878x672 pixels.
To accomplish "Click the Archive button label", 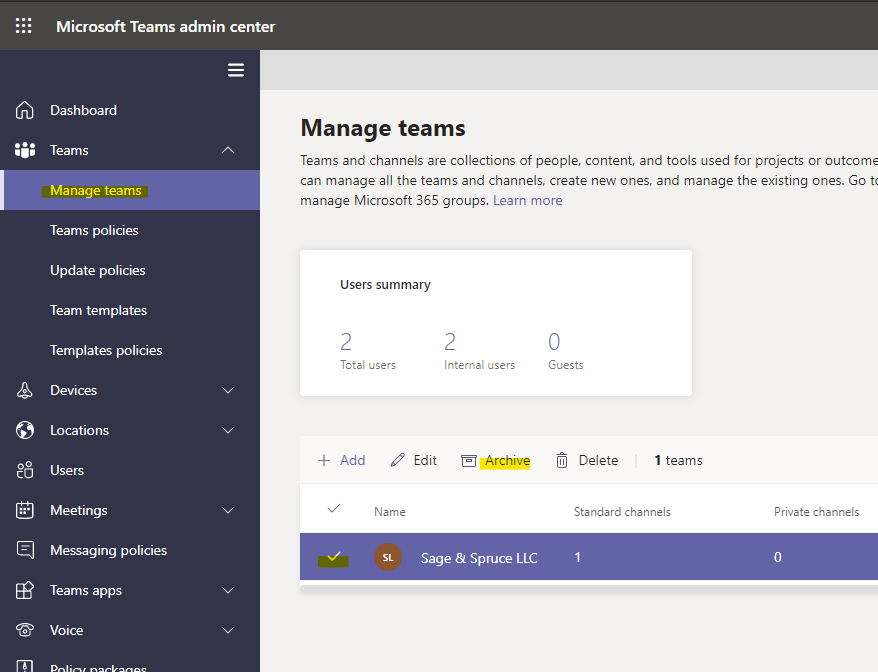I will (507, 460).
